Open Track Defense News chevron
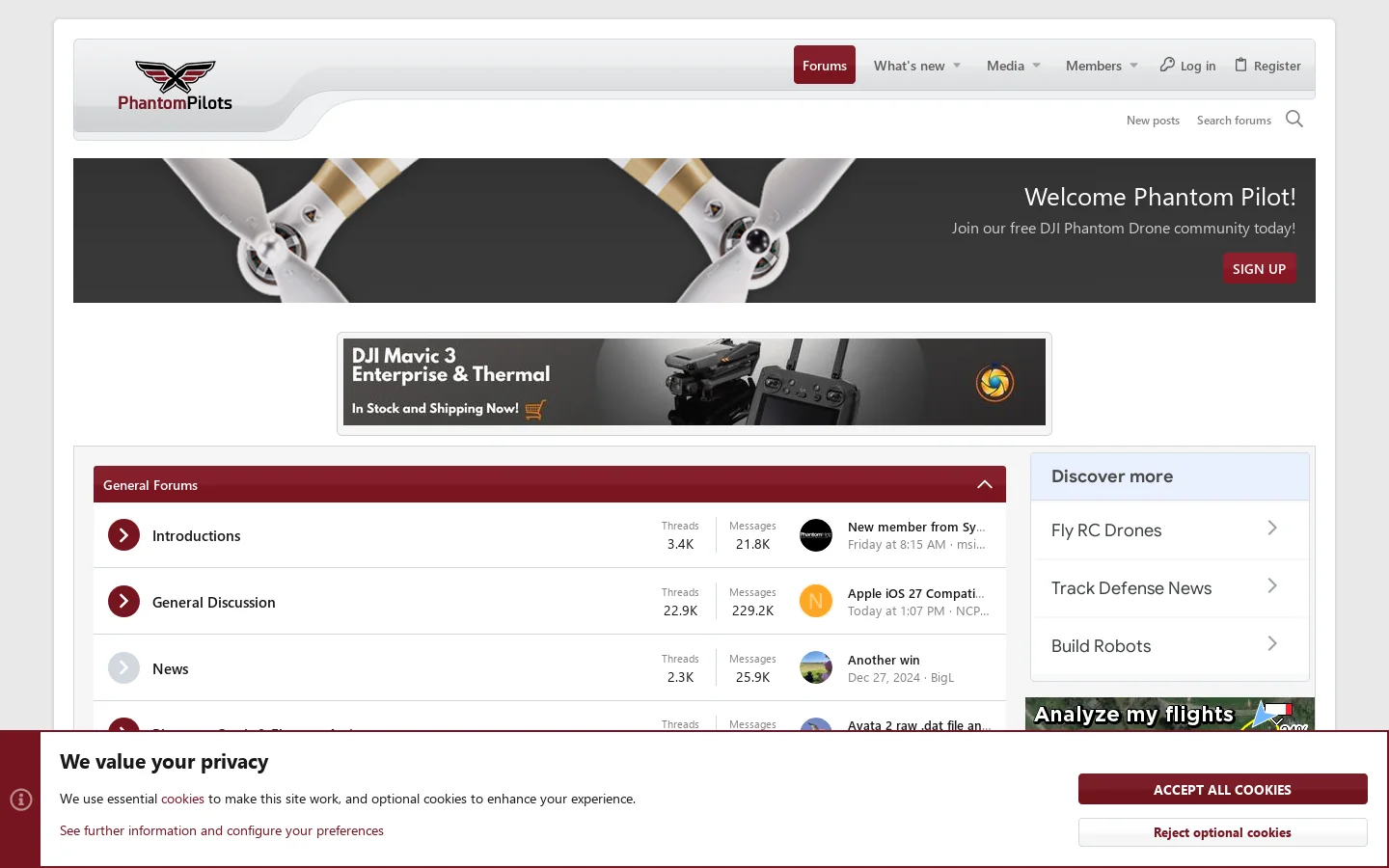The height and width of the screenshot is (868, 1389). pos(1272,586)
